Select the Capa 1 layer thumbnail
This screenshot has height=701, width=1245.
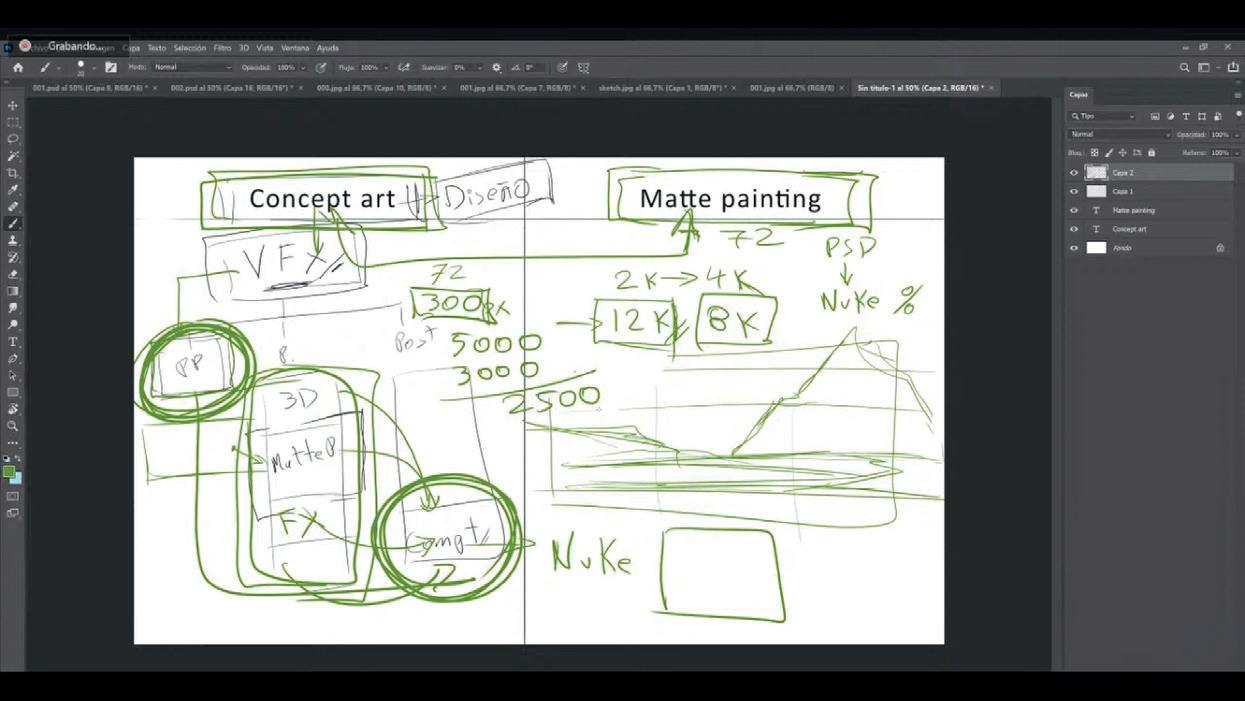(x=1097, y=191)
